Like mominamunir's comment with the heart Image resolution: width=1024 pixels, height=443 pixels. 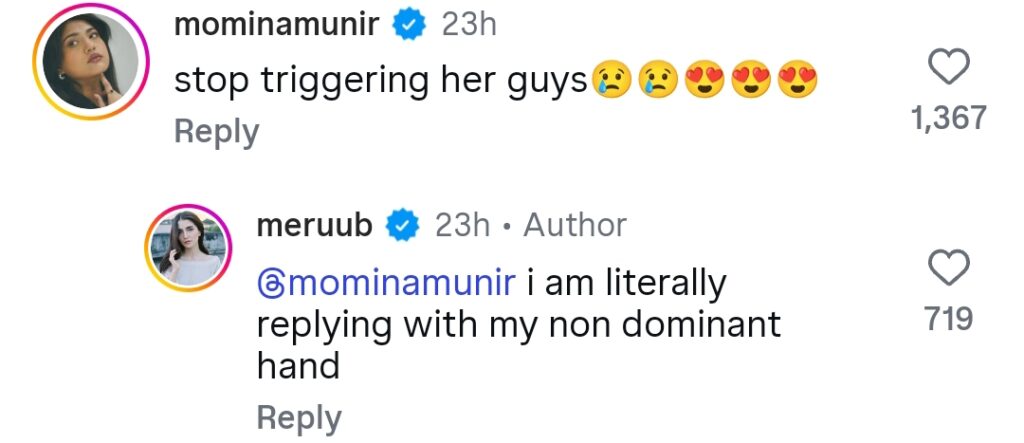tap(948, 68)
